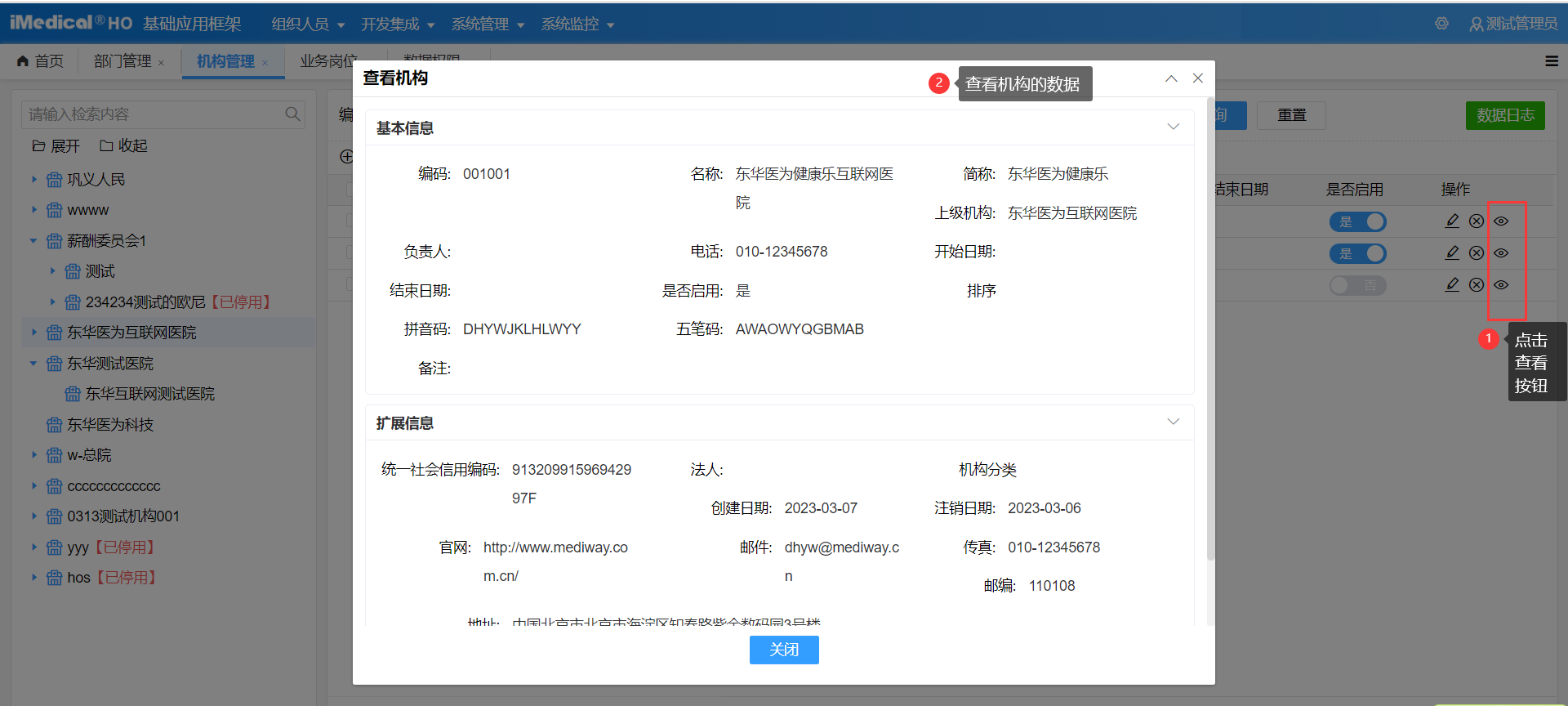Toggle the disabled 否 switch in third row
The height and width of the screenshot is (706, 1568).
pos(1358,285)
